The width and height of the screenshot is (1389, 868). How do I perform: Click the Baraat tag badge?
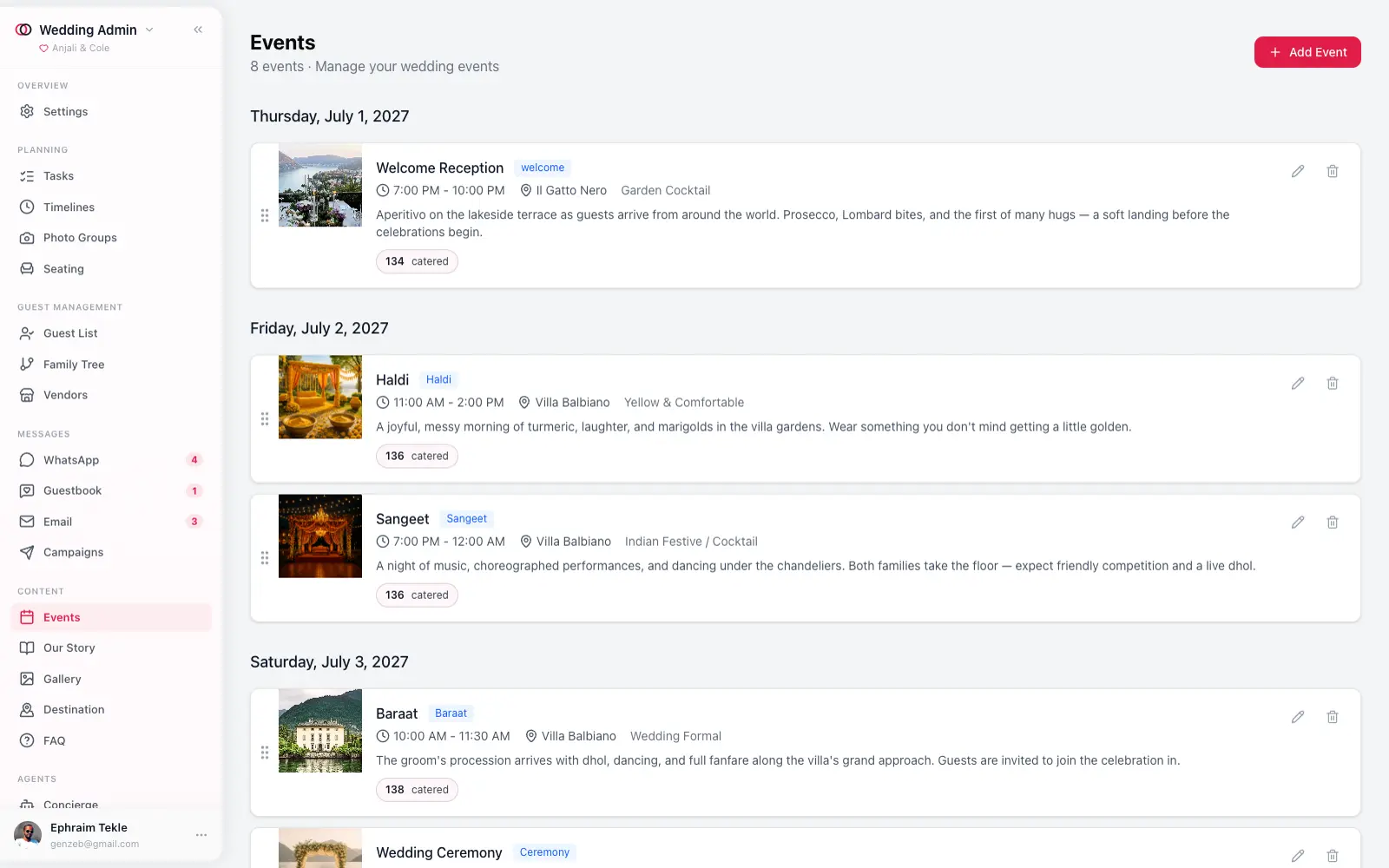pos(451,713)
